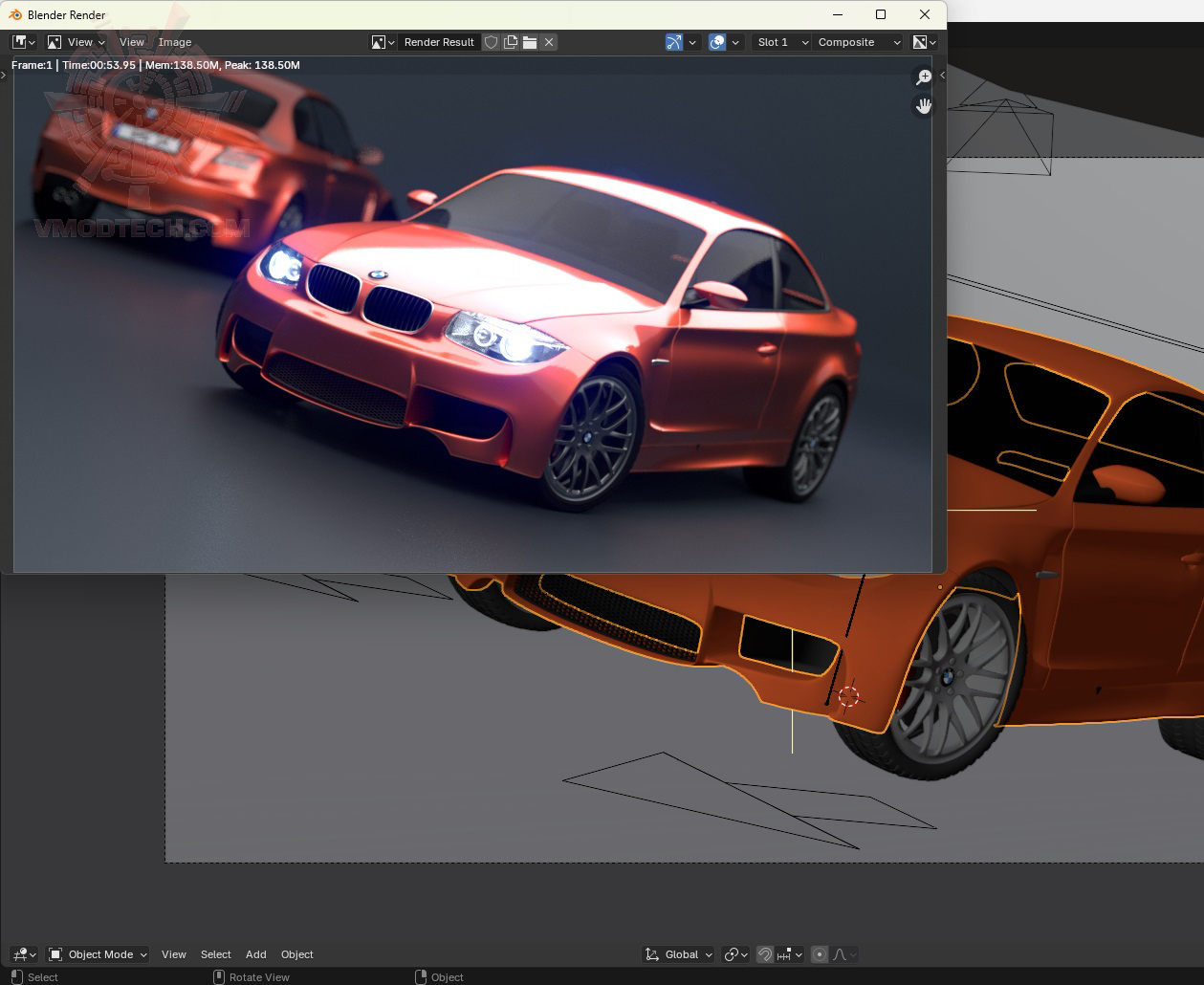The width and height of the screenshot is (1204, 985).
Task: Toggle proportional editing icon
Action: pos(820,954)
